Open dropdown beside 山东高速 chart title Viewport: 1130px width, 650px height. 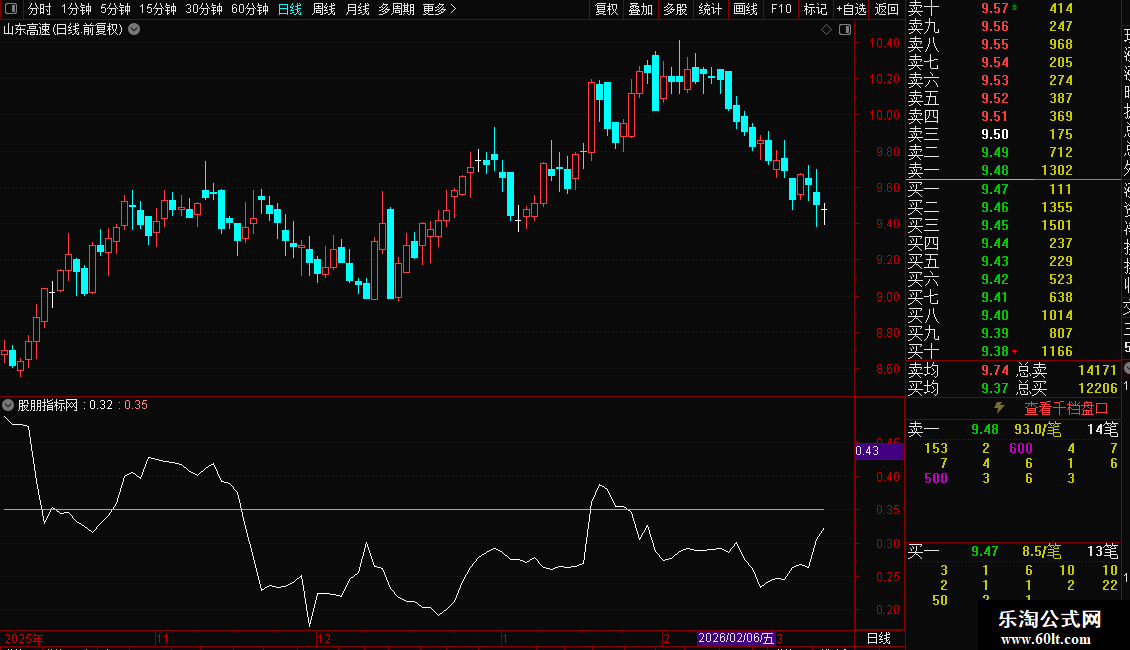click(x=134, y=30)
